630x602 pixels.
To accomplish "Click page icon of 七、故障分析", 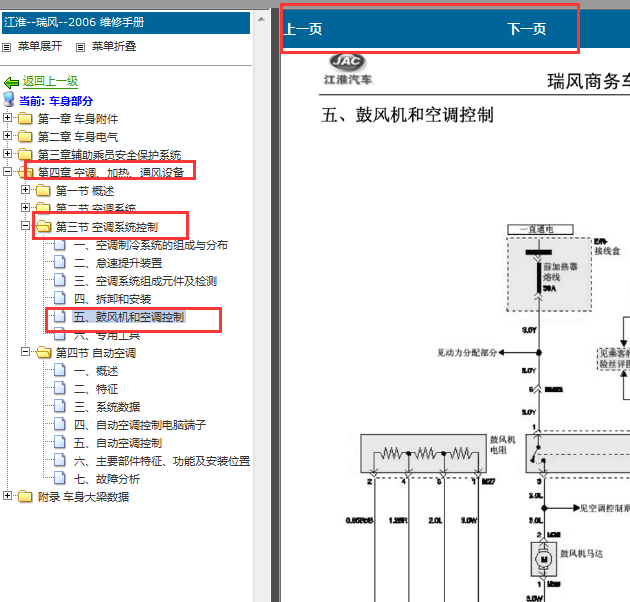I will pyautogui.click(x=60, y=479).
